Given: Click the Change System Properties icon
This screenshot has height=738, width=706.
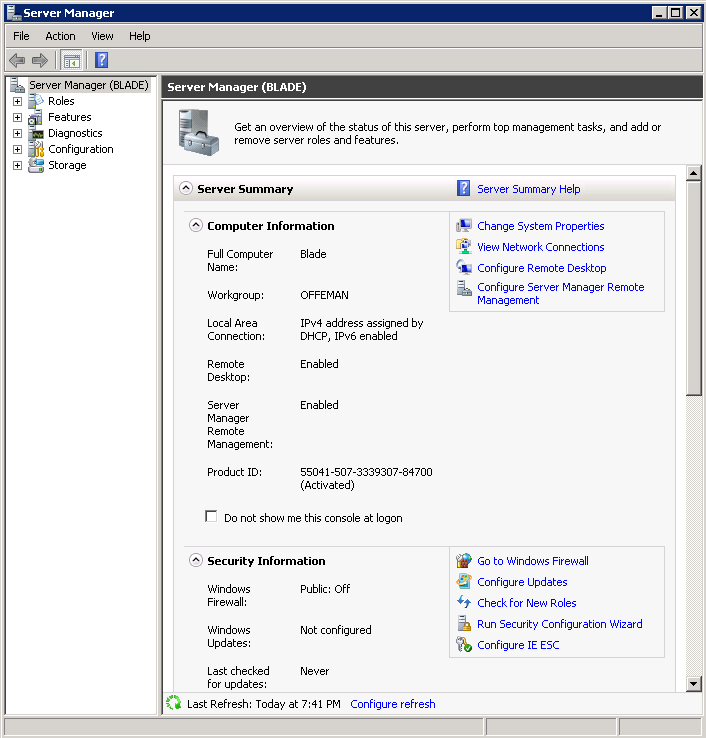Looking at the screenshot, I should (x=464, y=226).
